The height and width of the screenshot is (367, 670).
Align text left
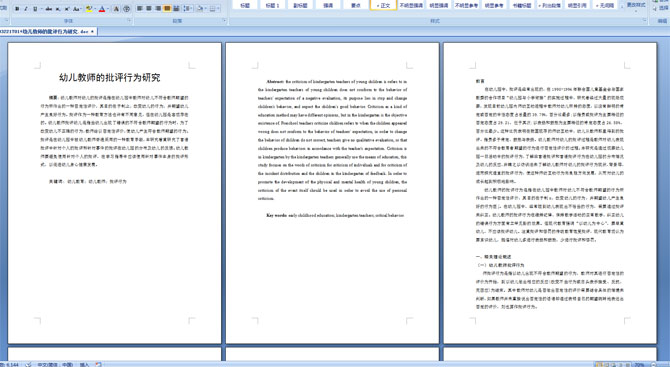(139, 9)
